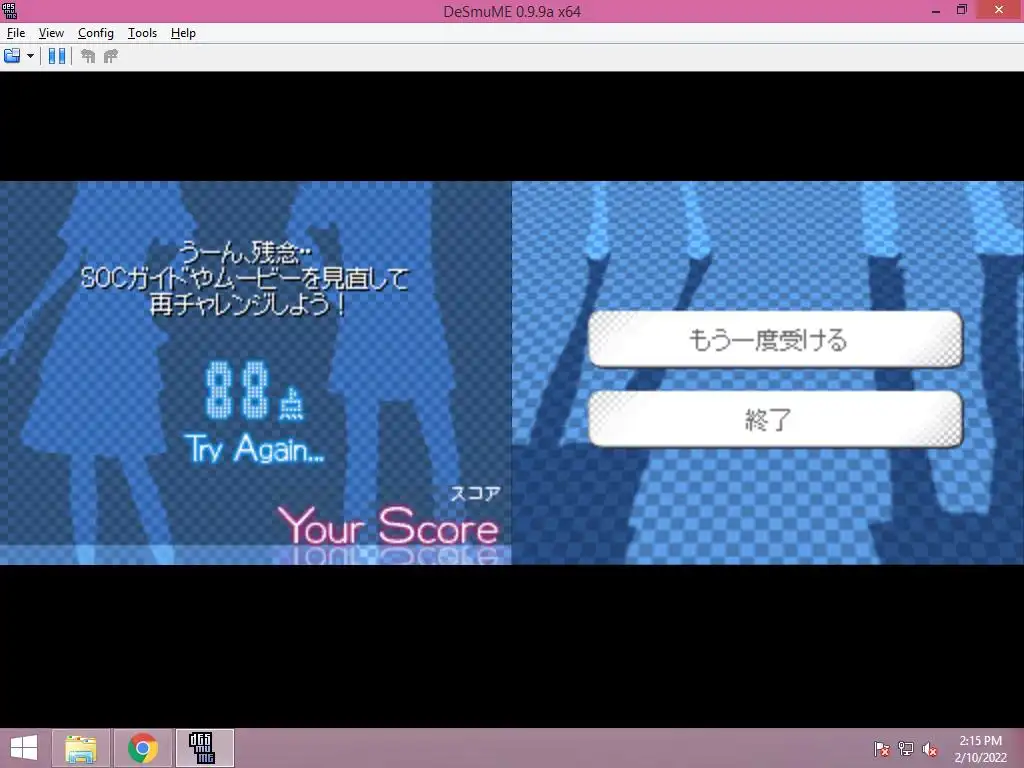Open File Explorer from the taskbar

[80, 748]
